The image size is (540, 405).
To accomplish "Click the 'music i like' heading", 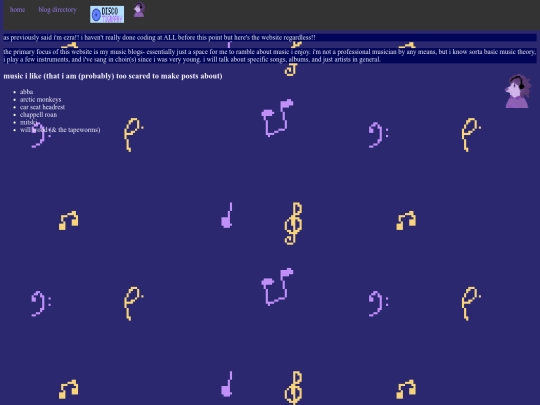I will click(x=113, y=76).
